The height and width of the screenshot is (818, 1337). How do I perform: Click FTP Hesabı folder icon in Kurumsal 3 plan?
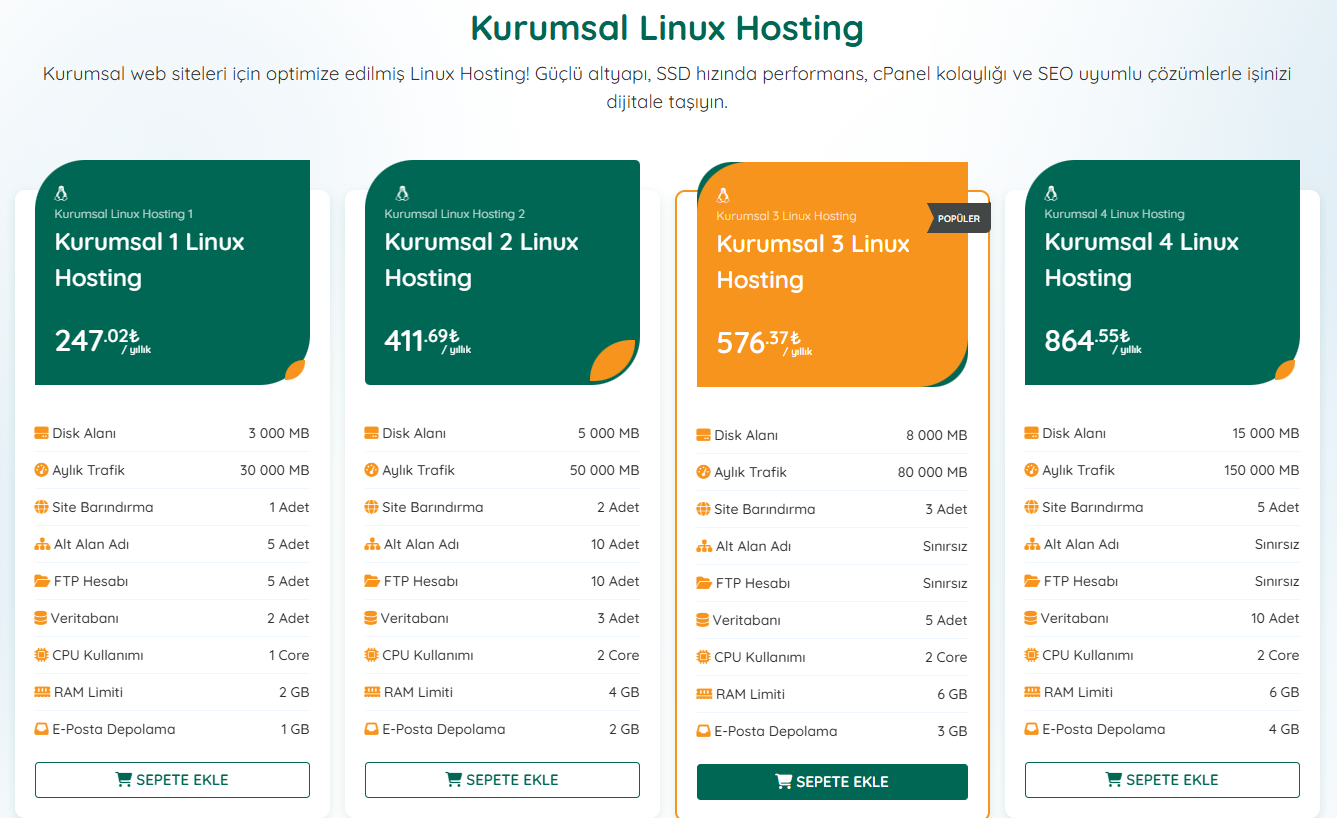(704, 583)
